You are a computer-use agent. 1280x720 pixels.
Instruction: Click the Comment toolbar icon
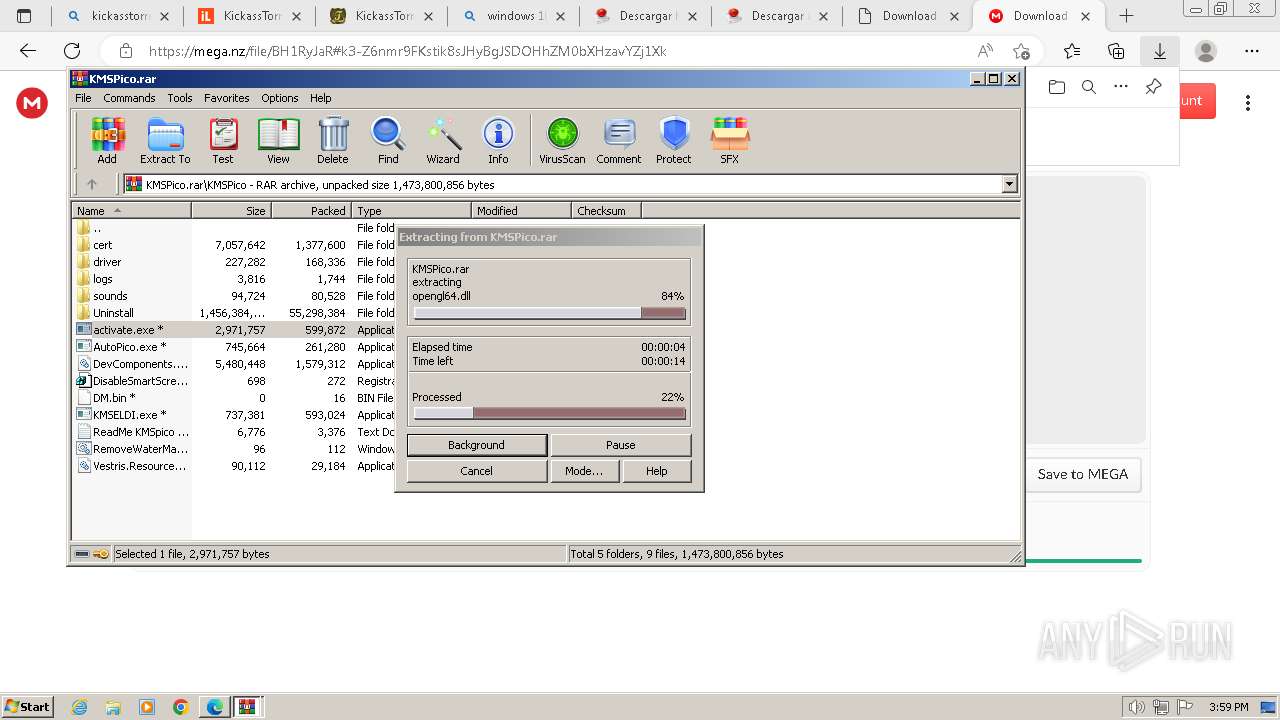[619, 140]
